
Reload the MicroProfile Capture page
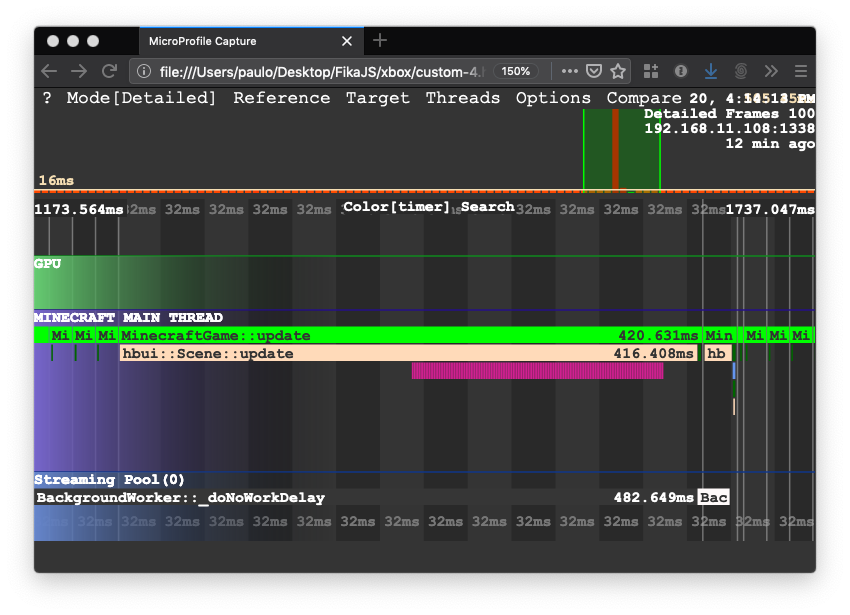click(110, 71)
